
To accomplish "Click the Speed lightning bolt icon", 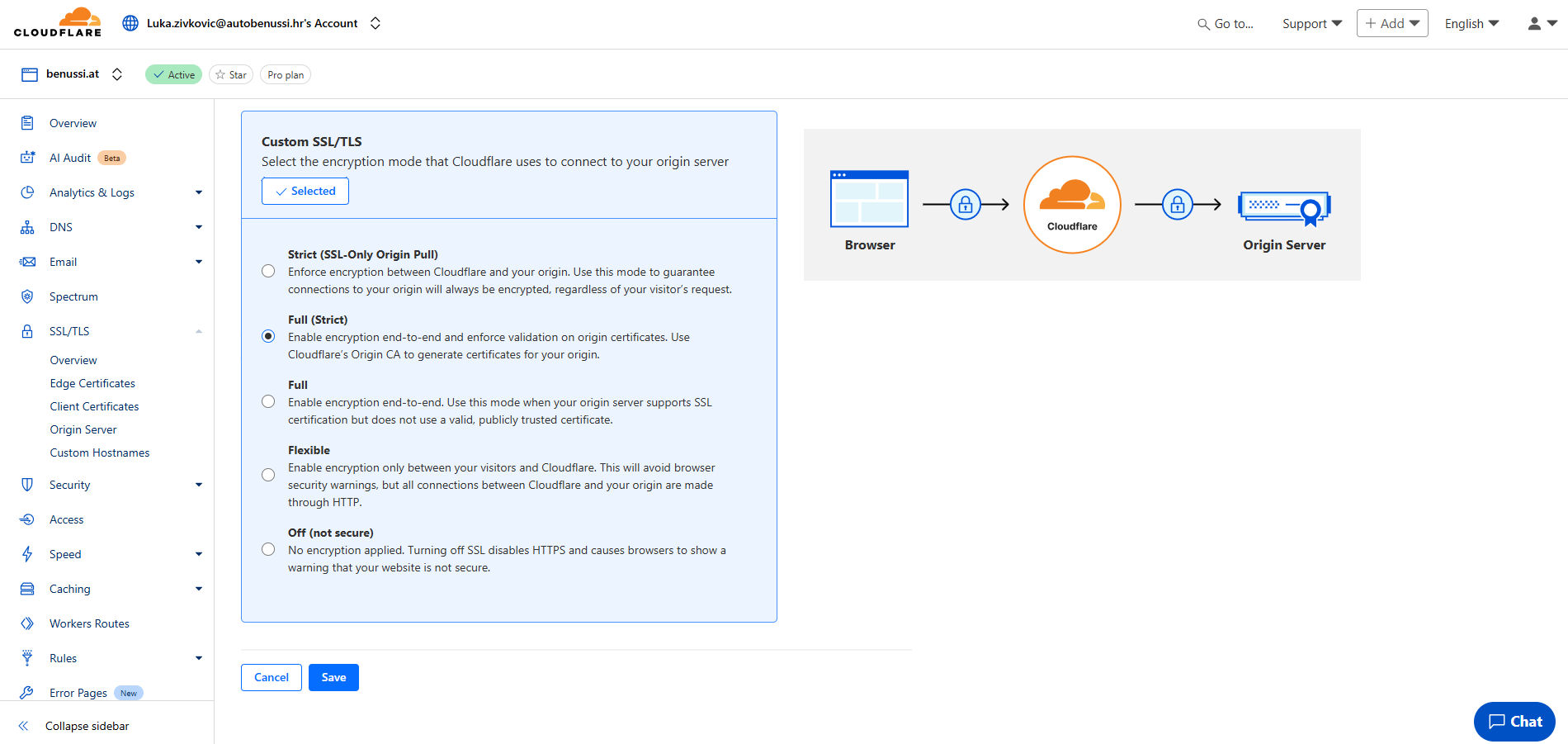I will click(x=27, y=554).
